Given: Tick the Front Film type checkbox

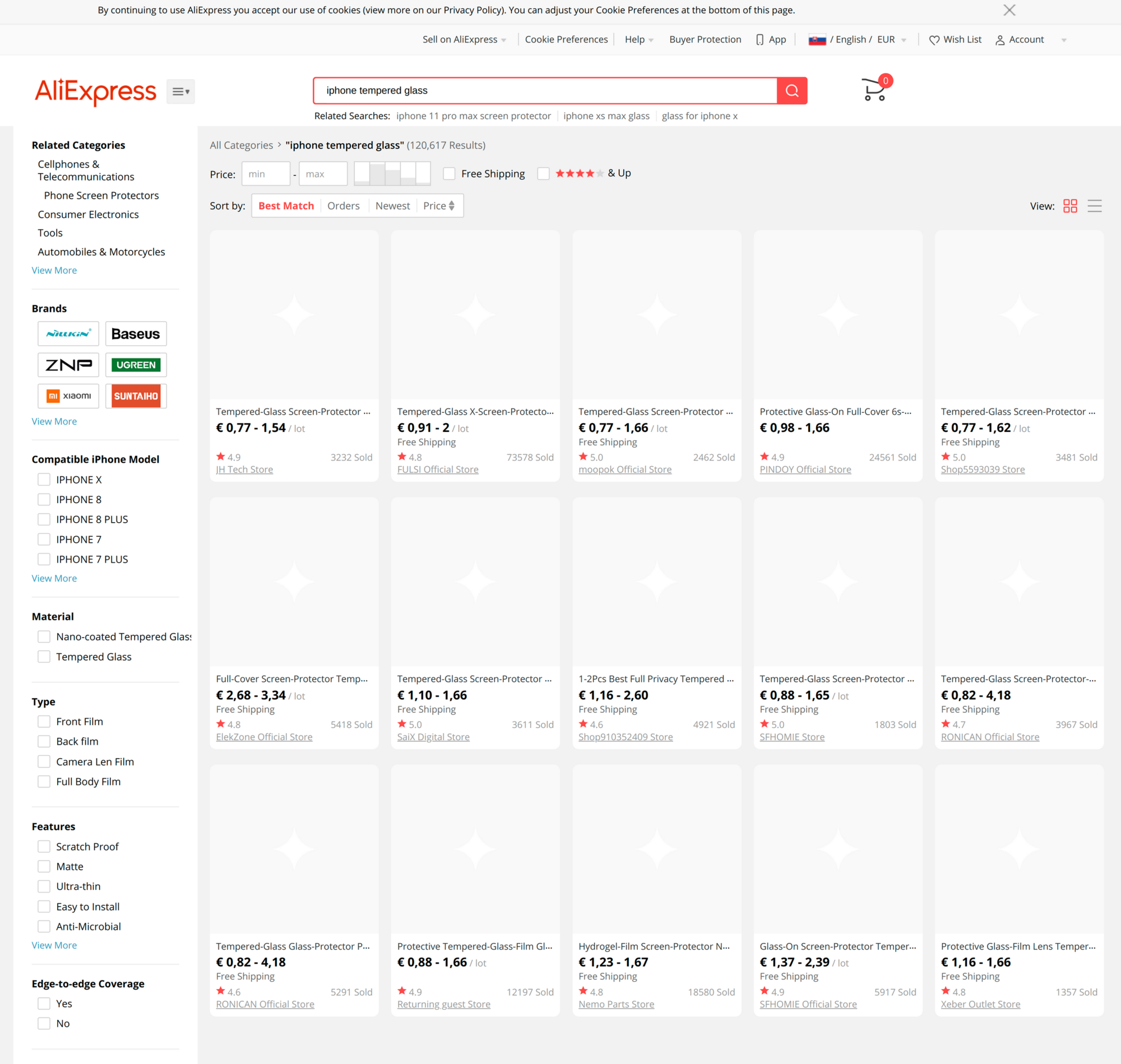Looking at the screenshot, I should [x=44, y=722].
